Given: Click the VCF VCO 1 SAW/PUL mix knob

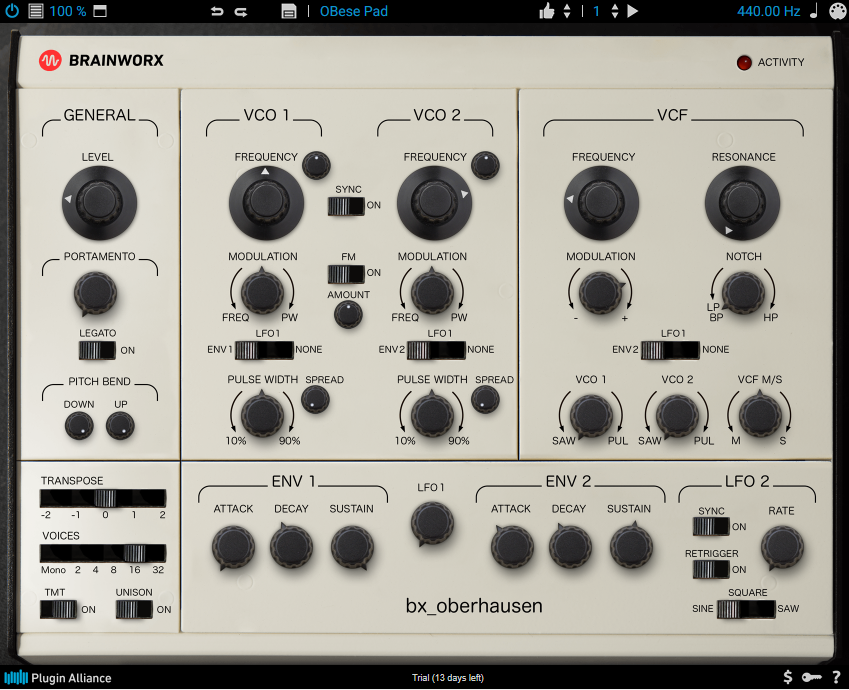Looking at the screenshot, I should [591, 416].
